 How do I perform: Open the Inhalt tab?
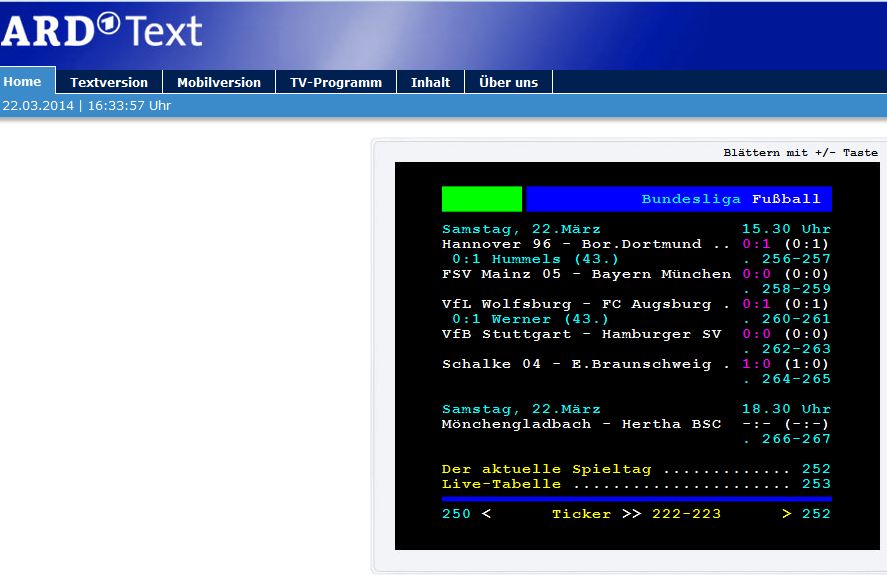[x=430, y=82]
